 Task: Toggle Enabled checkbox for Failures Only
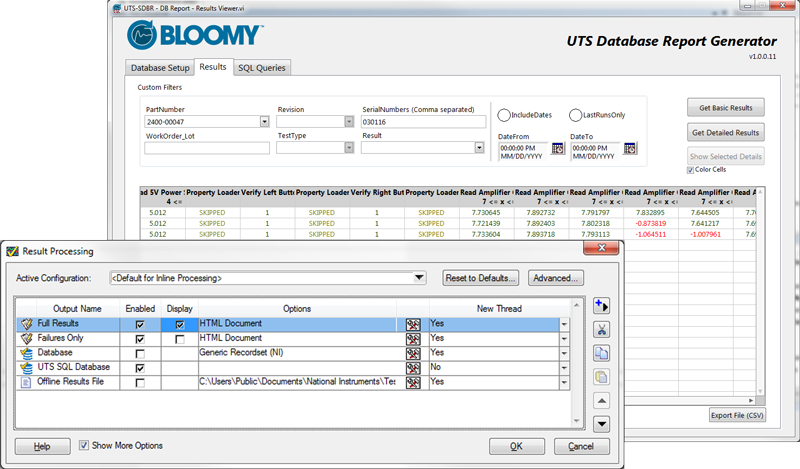(140, 339)
